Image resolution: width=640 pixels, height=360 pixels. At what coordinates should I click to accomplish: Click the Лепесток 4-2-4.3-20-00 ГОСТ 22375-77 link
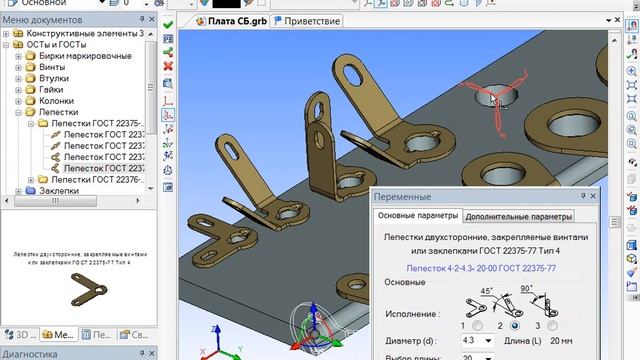pyautogui.click(x=481, y=268)
